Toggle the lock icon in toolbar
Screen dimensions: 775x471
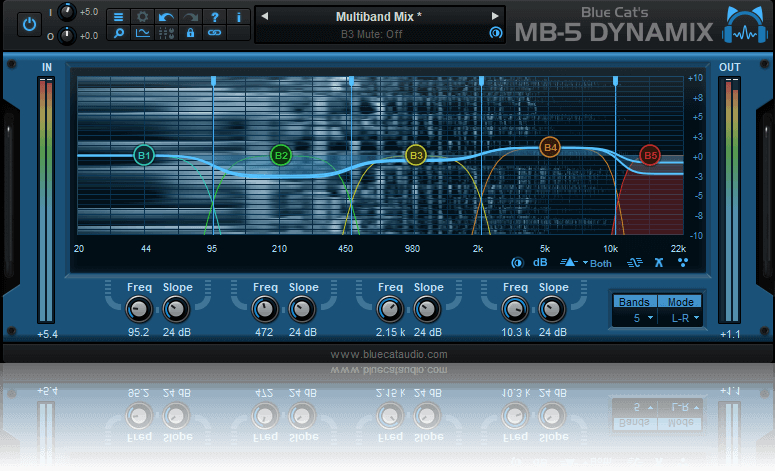point(190,34)
